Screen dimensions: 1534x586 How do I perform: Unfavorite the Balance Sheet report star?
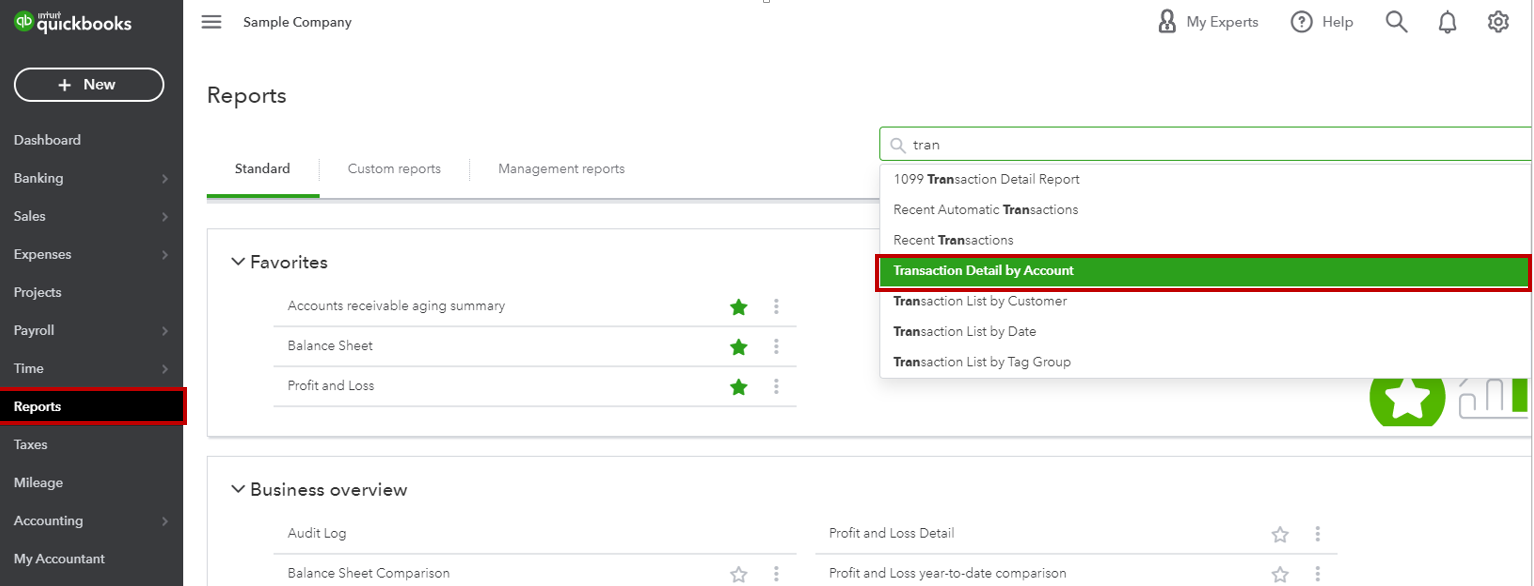click(x=739, y=347)
